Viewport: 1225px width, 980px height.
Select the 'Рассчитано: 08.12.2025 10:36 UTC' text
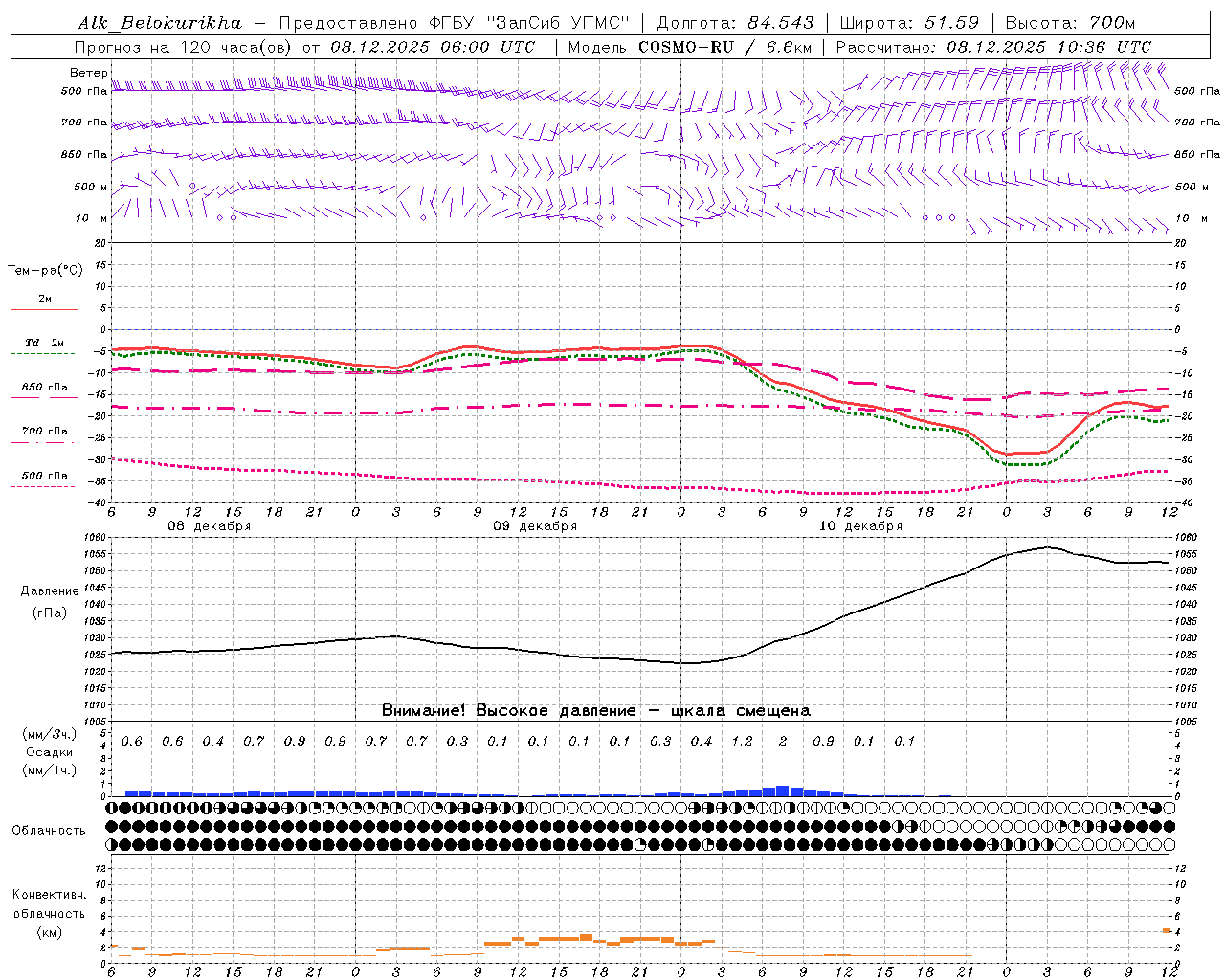(x=993, y=47)
